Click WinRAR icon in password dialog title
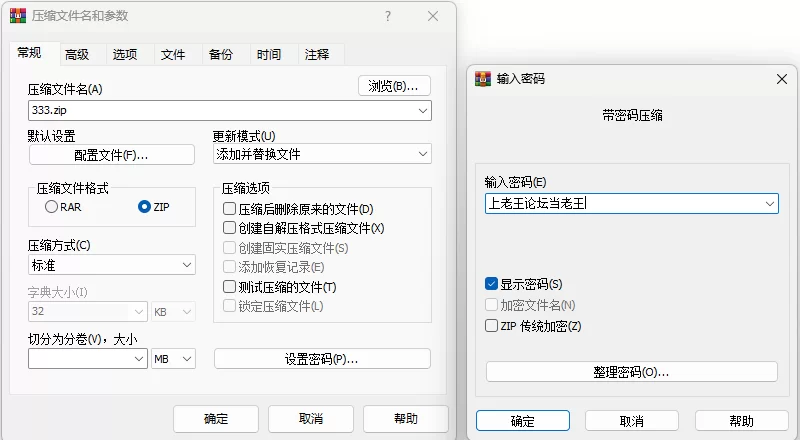Screen dimensions: 800x440 pos(483,79)
